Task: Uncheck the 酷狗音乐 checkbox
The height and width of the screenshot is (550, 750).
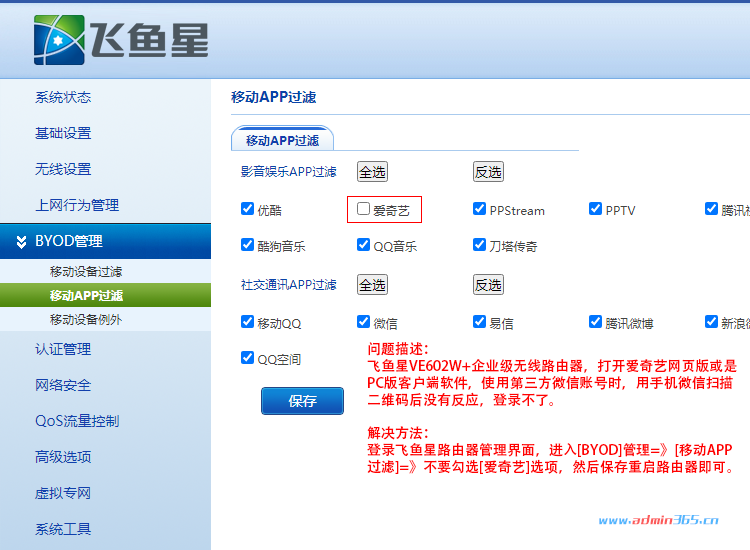Action: (247, 244)
